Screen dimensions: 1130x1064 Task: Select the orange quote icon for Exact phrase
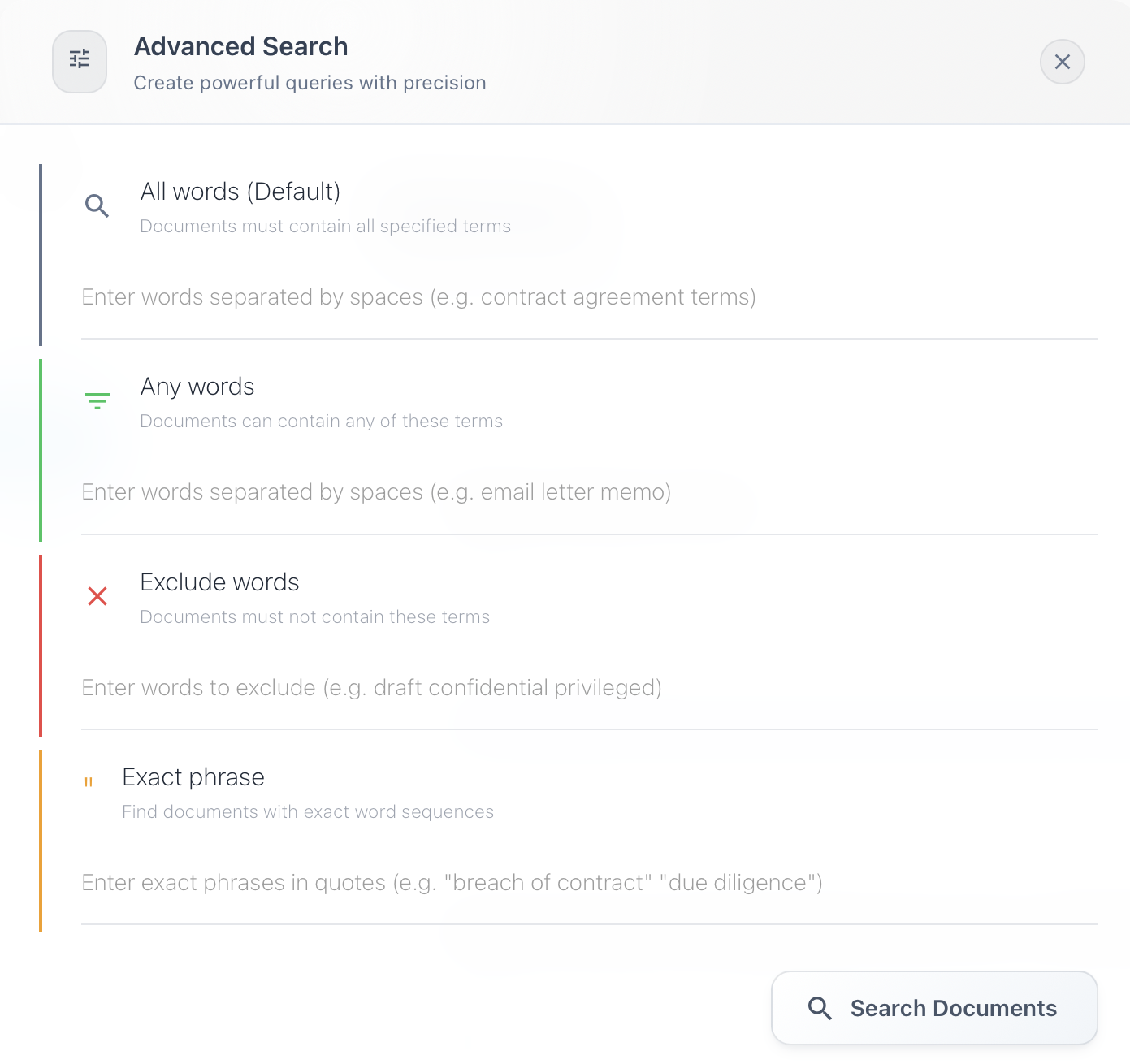tap(89, 781)
